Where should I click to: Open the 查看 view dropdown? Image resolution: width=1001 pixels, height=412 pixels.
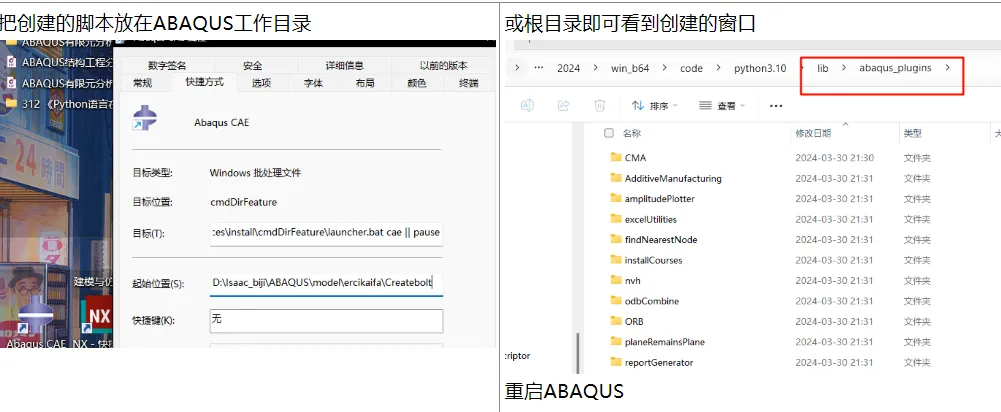pos(722,105)
